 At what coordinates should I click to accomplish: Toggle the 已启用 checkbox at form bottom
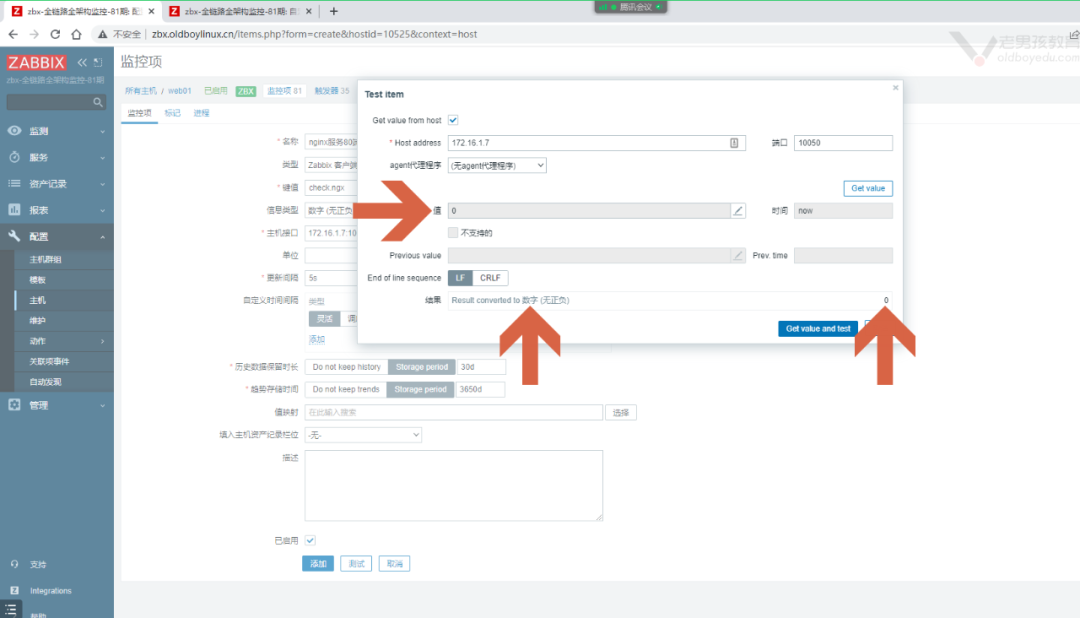(x=310, y=541)
